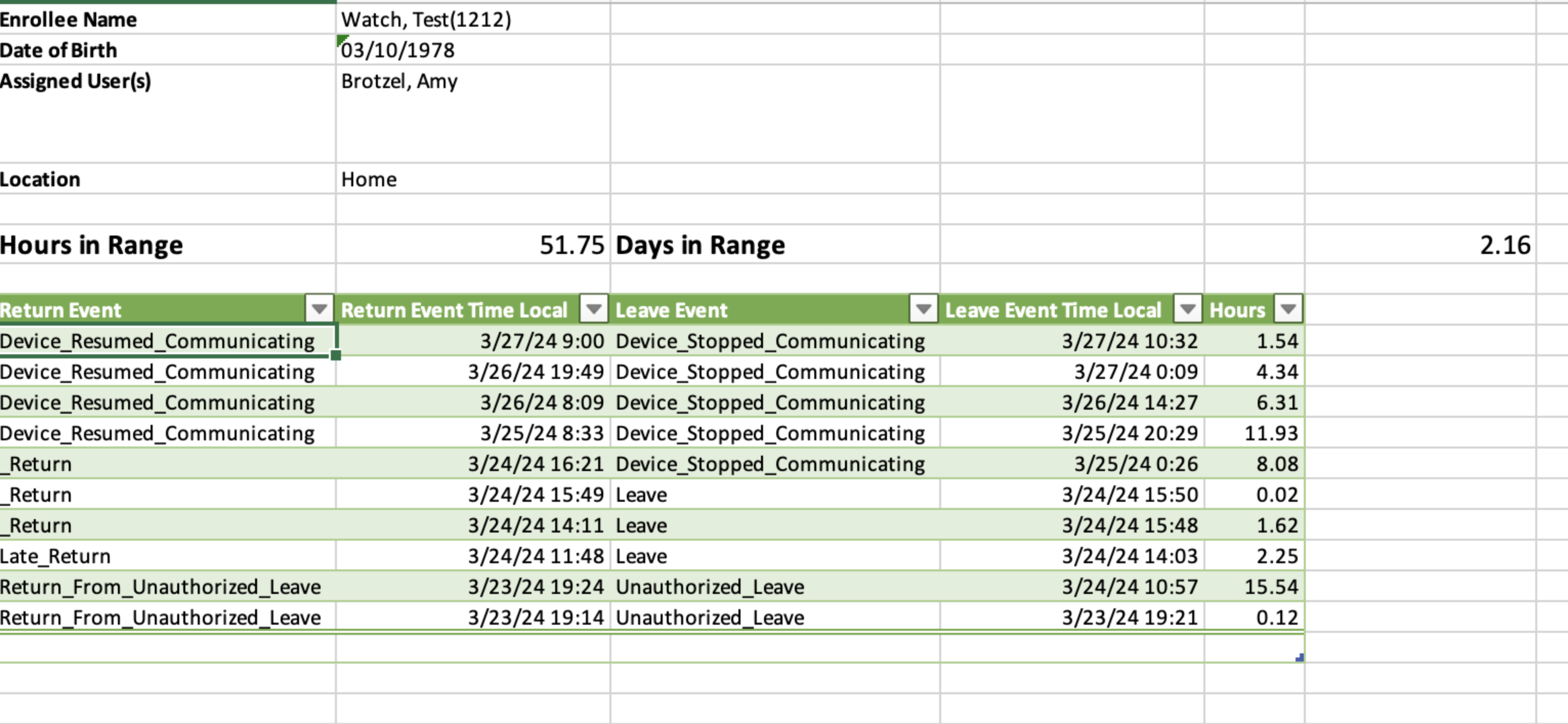The width and height of the screenshot is (1568, 724).
Task: Select the hours value 15.54
Action: [1254, 587]
